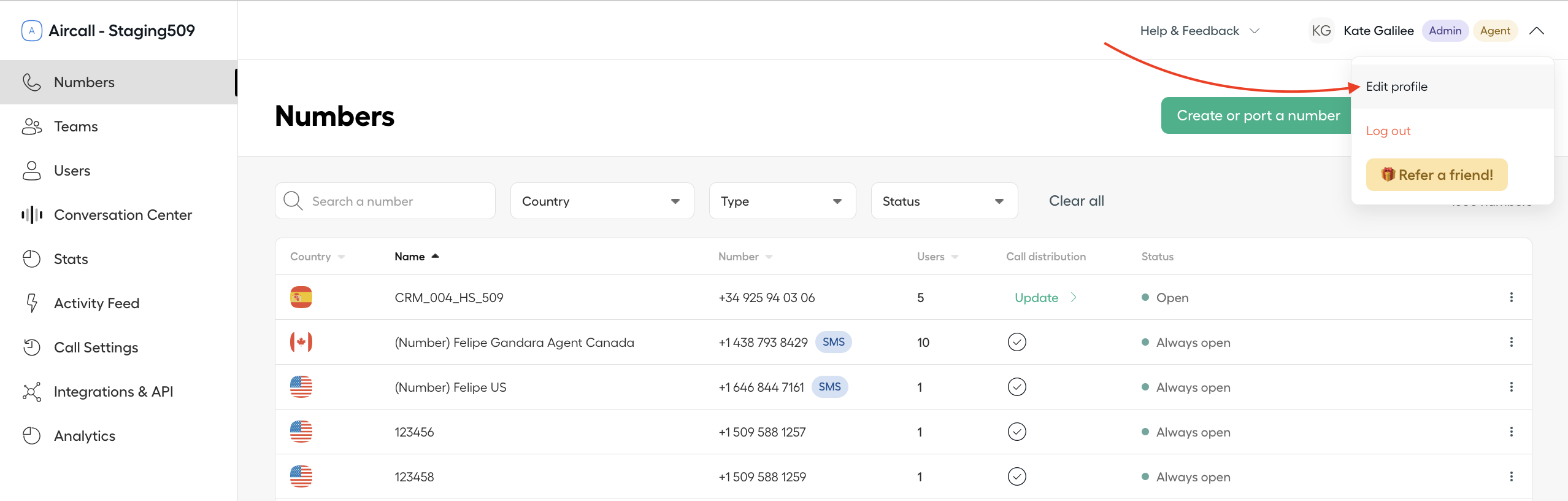
Task: Open more options for CRM_004_HS_509 row
Action: 1512,297
